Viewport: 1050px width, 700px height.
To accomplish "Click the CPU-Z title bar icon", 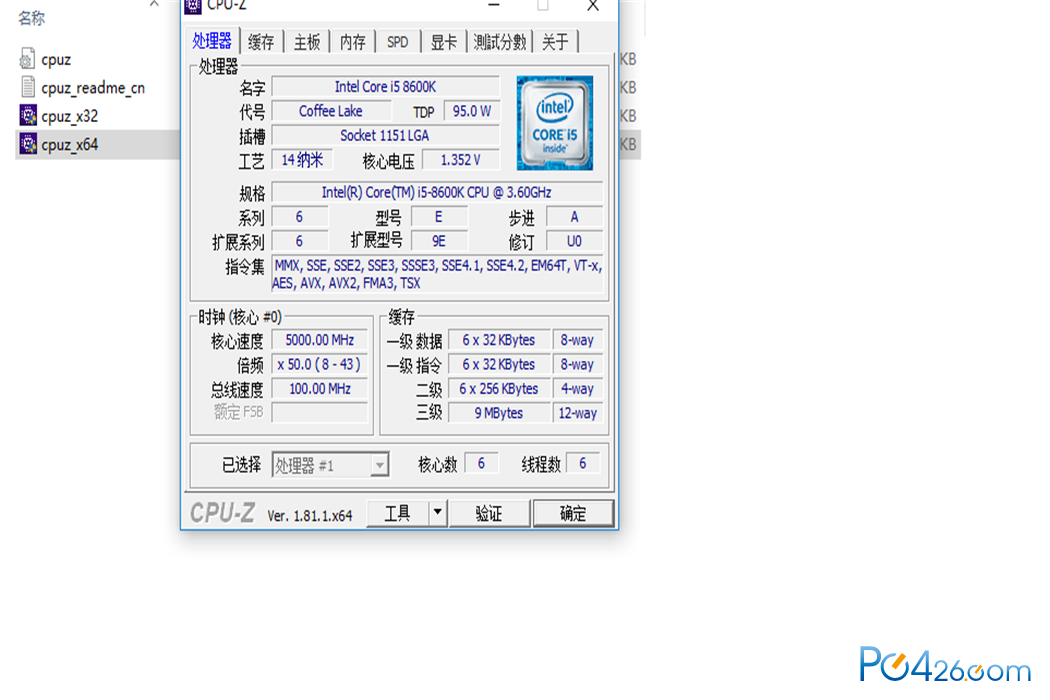I will click(193, 5).
